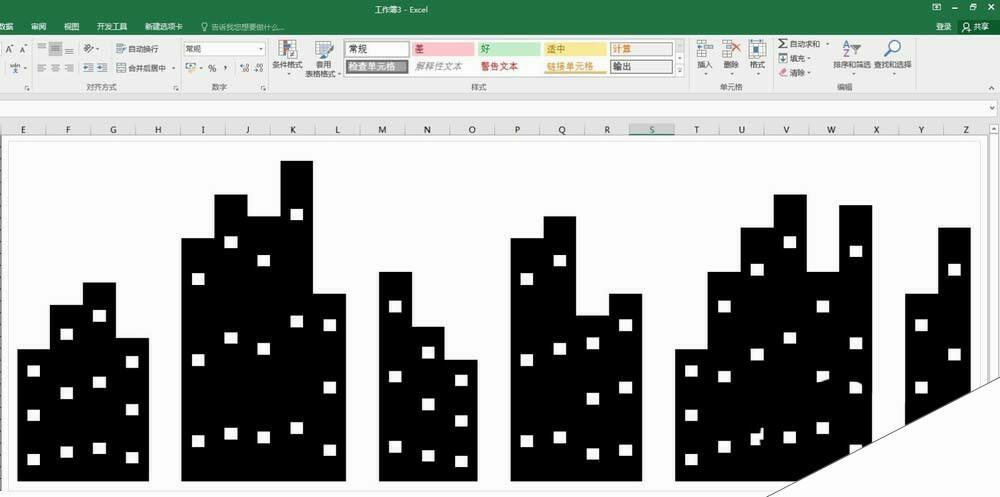This screenshot has height=497, width=1000.
Task: Click the 登录 sign in link
Action: coord(943,27)
